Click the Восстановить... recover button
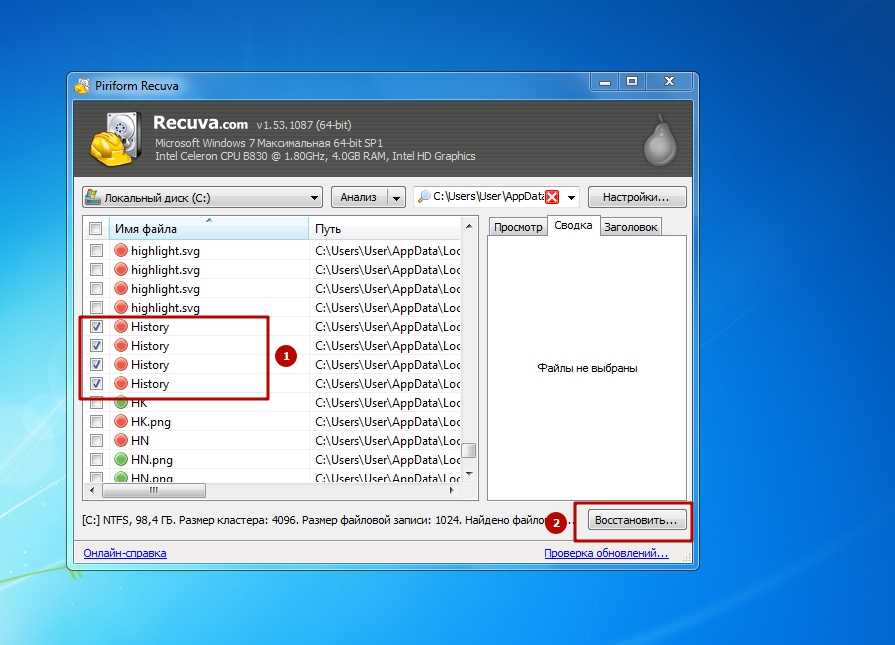Viewport: 895px width, 645px height. tap(636, 520)
